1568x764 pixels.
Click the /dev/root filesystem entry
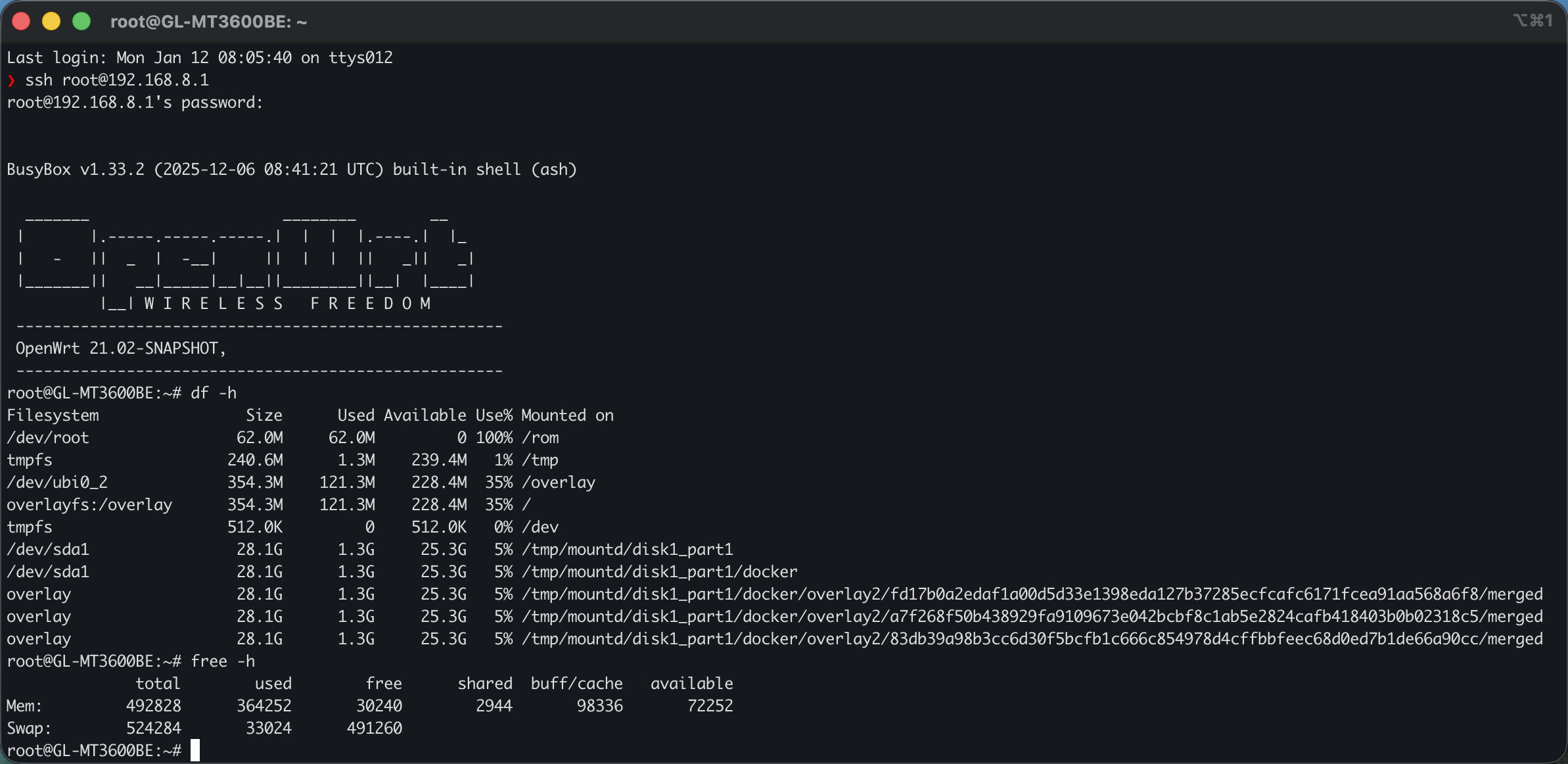point(48,438)
